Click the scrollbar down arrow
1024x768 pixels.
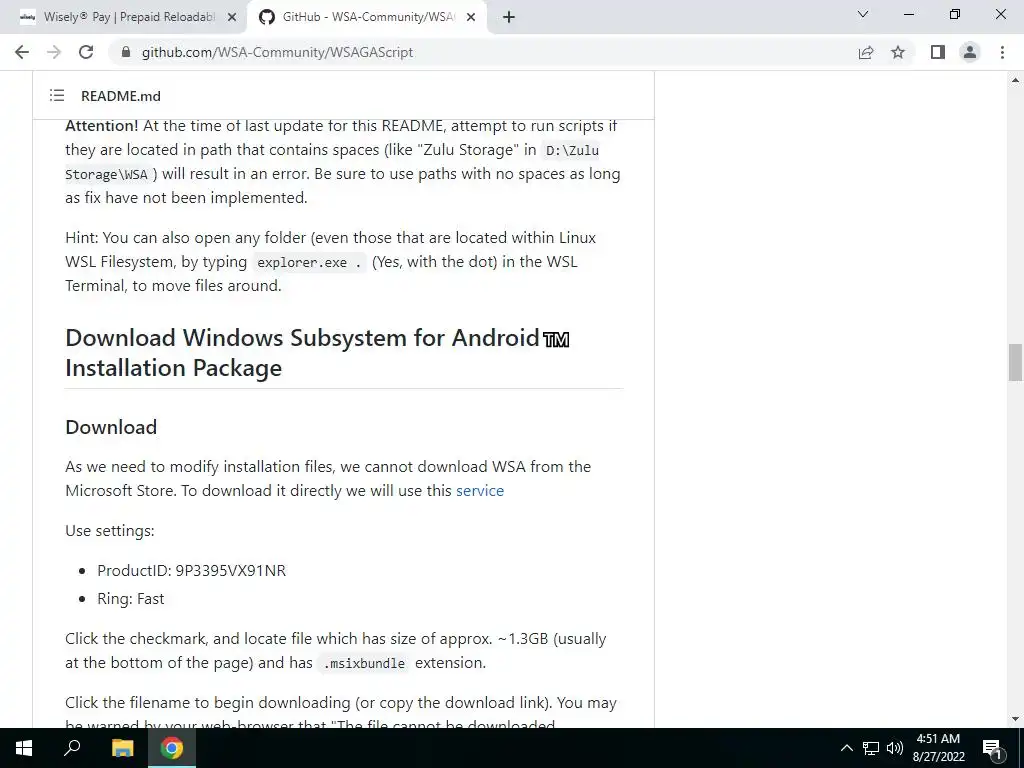click(x=1015, y=719)
